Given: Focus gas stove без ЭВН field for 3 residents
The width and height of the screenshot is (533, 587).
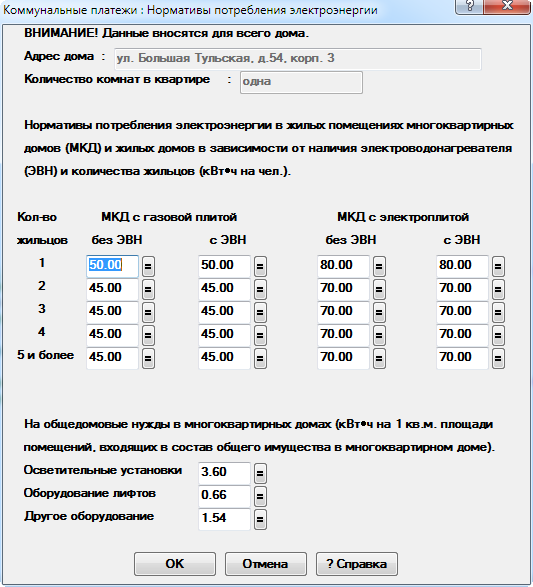Looking at the screenshot, I should point(112,312).
